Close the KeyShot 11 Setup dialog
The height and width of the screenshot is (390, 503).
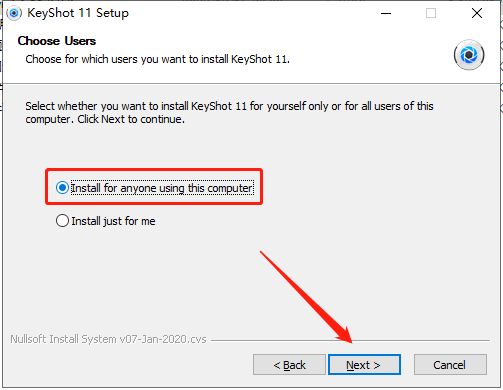(477, 13)
